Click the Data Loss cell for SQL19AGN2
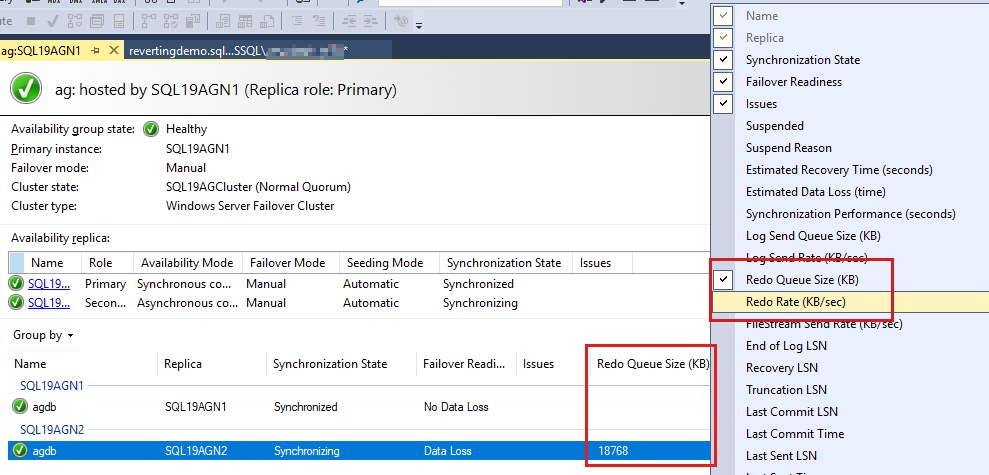This screenshot has width=989, height=475. point(448,451)
